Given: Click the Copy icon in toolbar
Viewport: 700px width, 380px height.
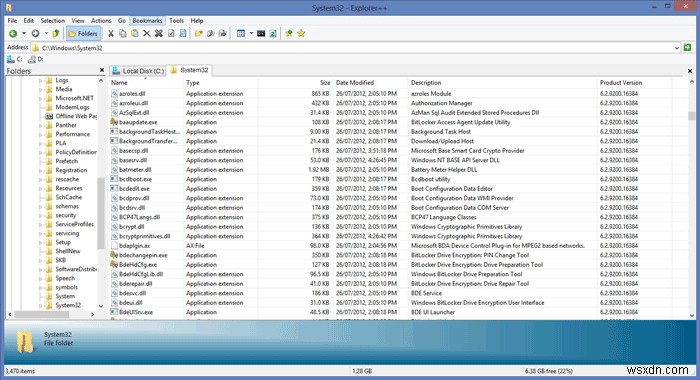Looking at the screenshot, I should (123, 33).
